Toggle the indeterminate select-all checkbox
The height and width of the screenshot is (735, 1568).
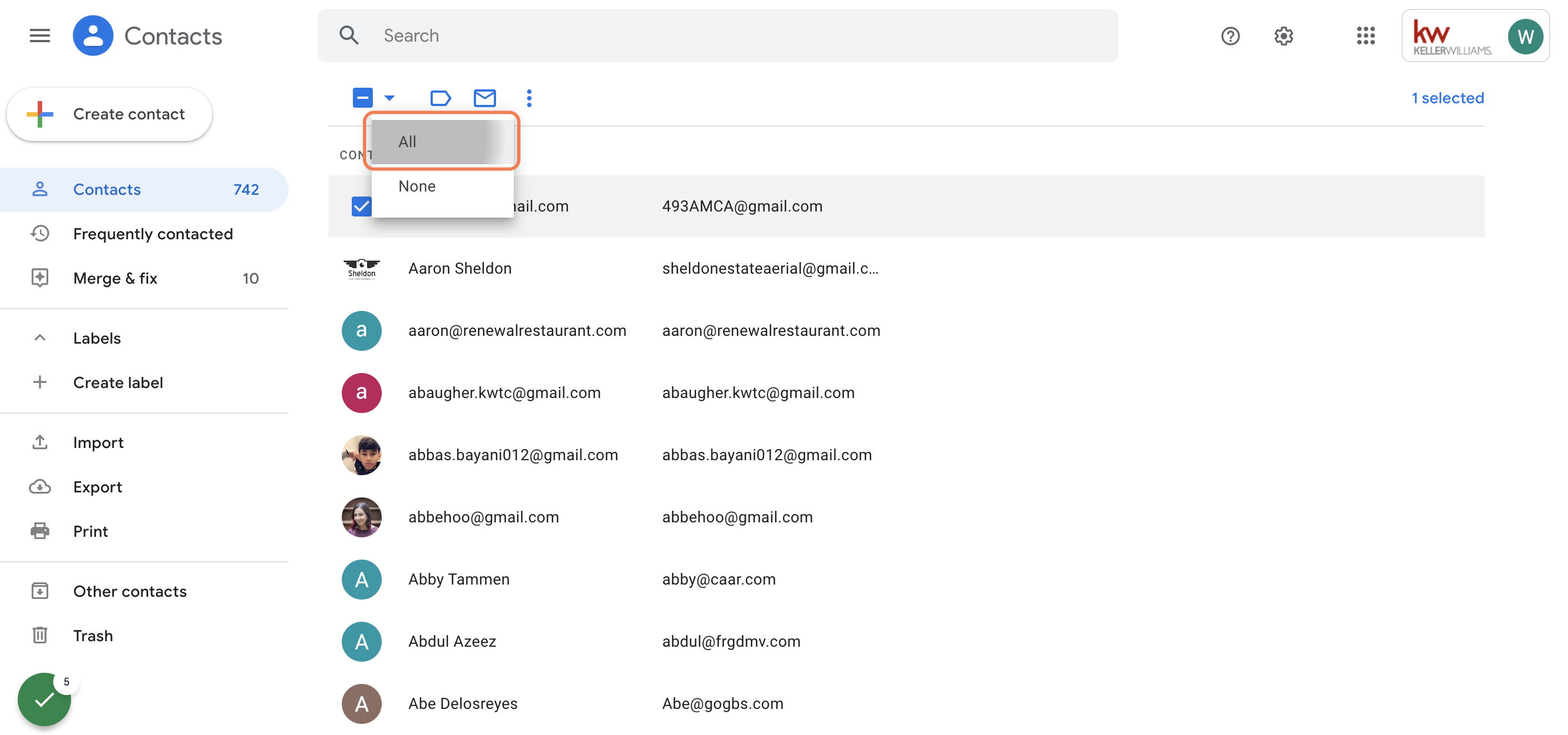tap(362, 98)
